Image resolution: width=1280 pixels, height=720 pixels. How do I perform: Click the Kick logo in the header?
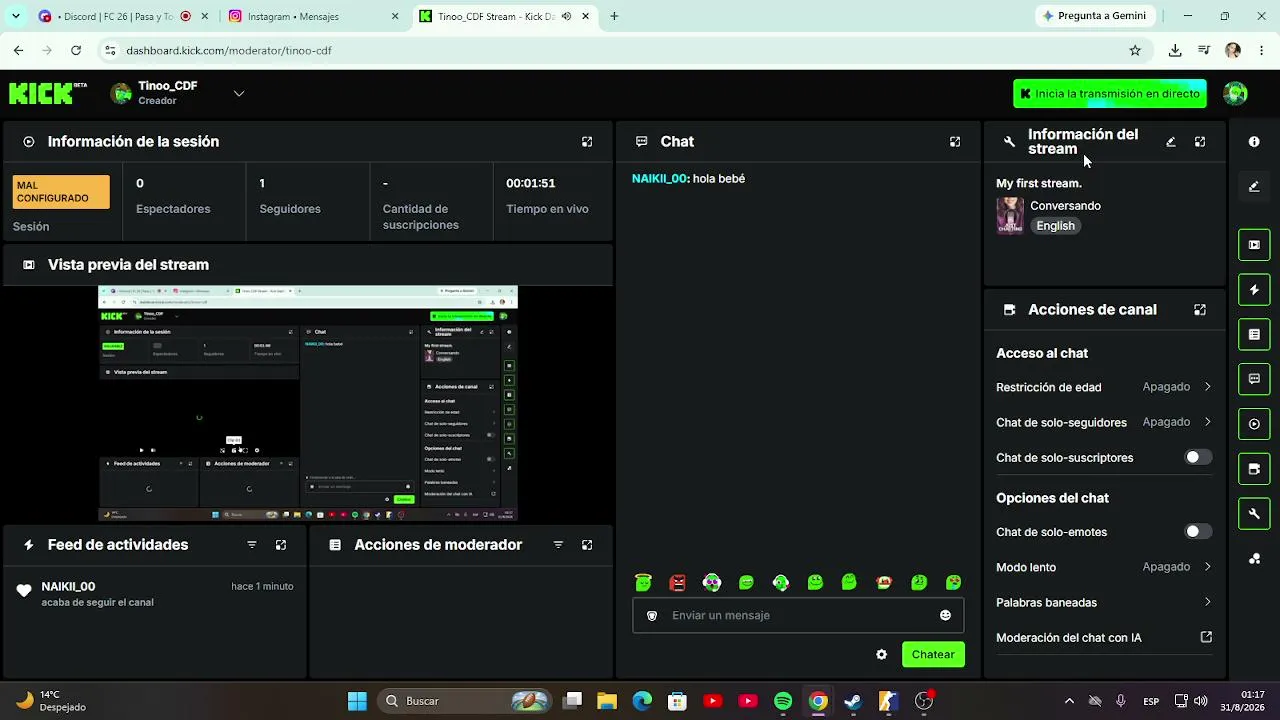41,94
